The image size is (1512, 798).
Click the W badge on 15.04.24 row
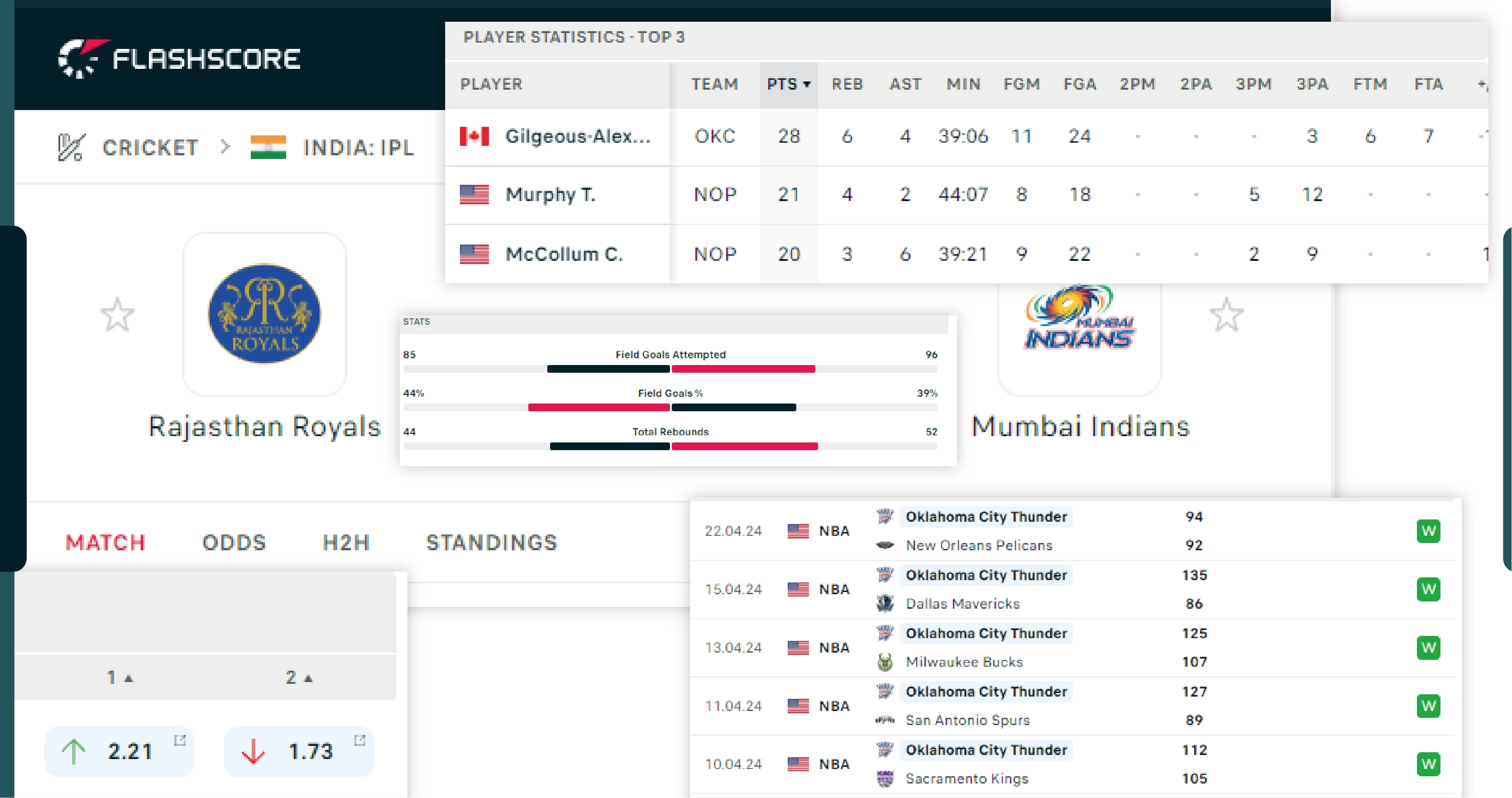click(x=1428, y=589)
